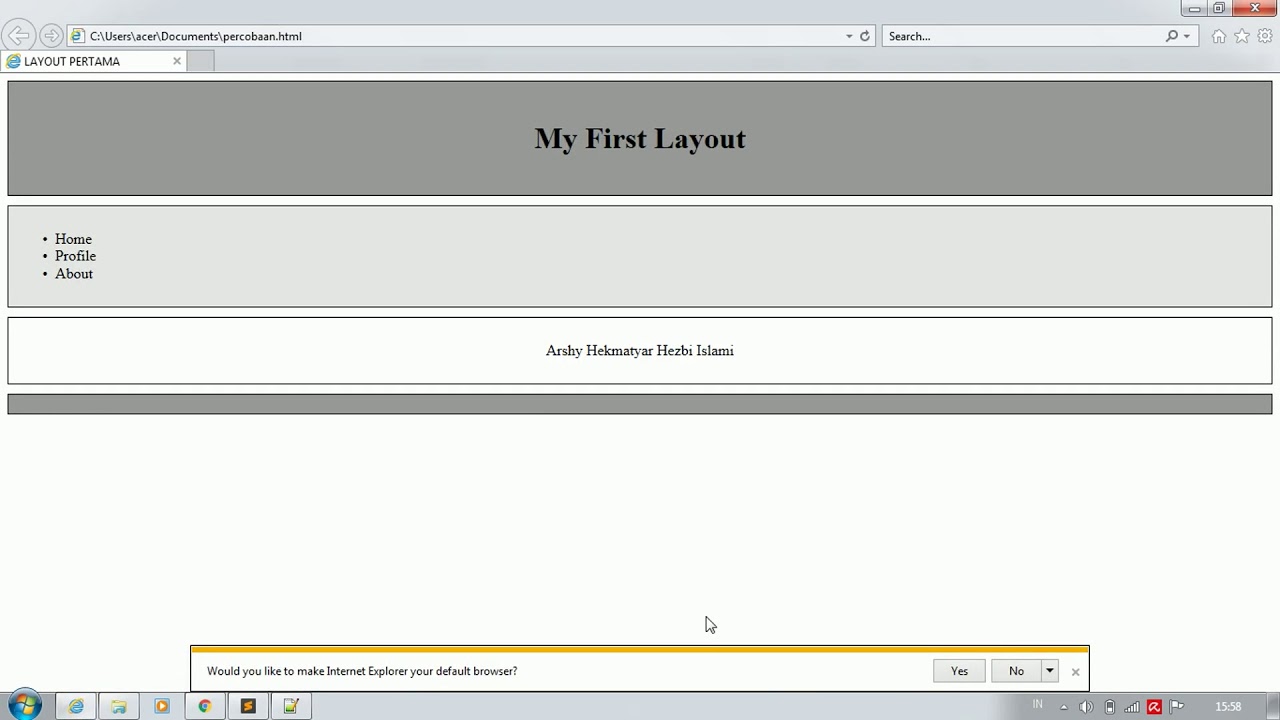The width and height of the screenshot is (1280, 720).
Task: Open the network signal tray icon
Action: [x=1132, y=707]
